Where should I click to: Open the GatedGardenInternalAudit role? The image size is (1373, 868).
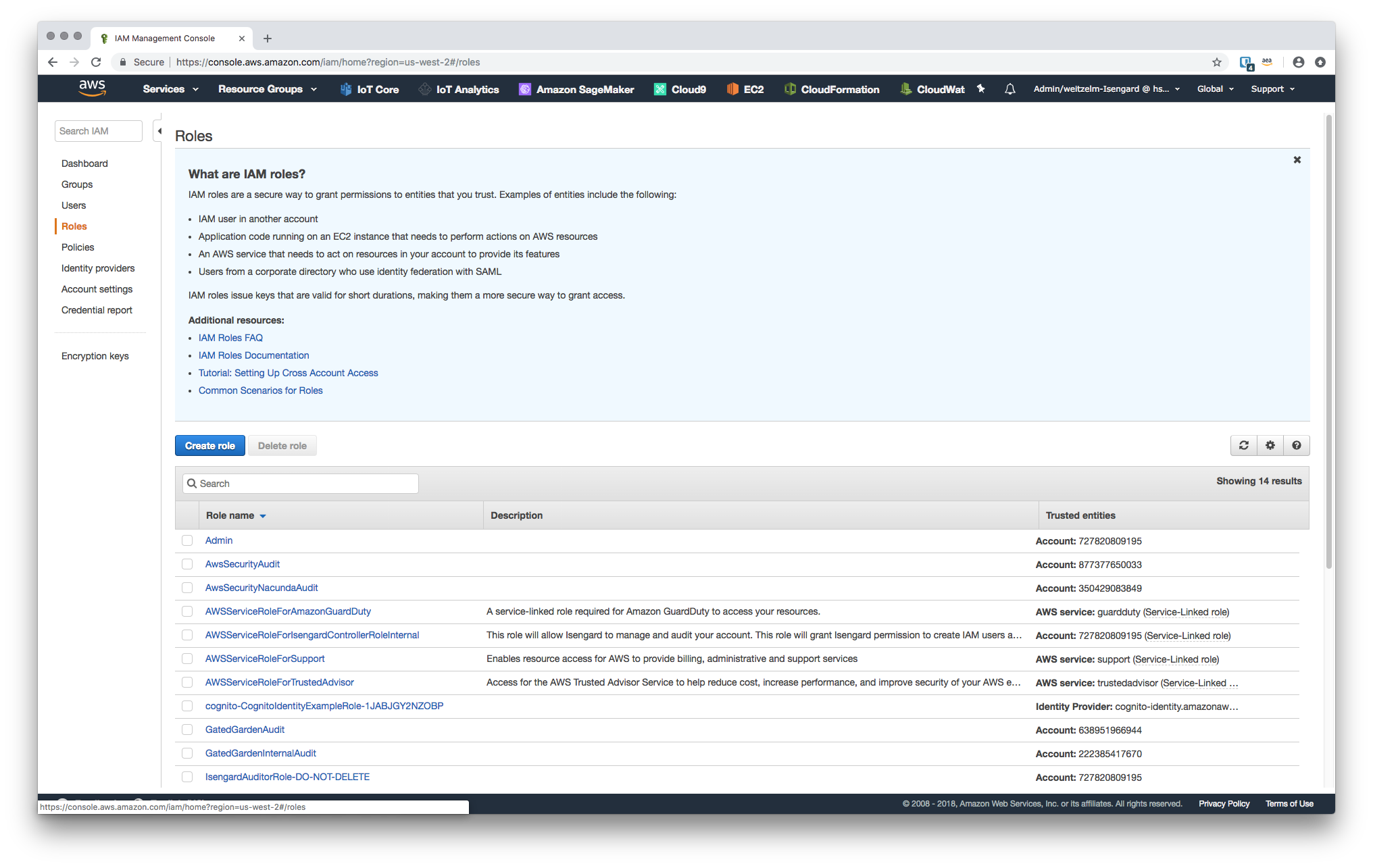[260, 753]
